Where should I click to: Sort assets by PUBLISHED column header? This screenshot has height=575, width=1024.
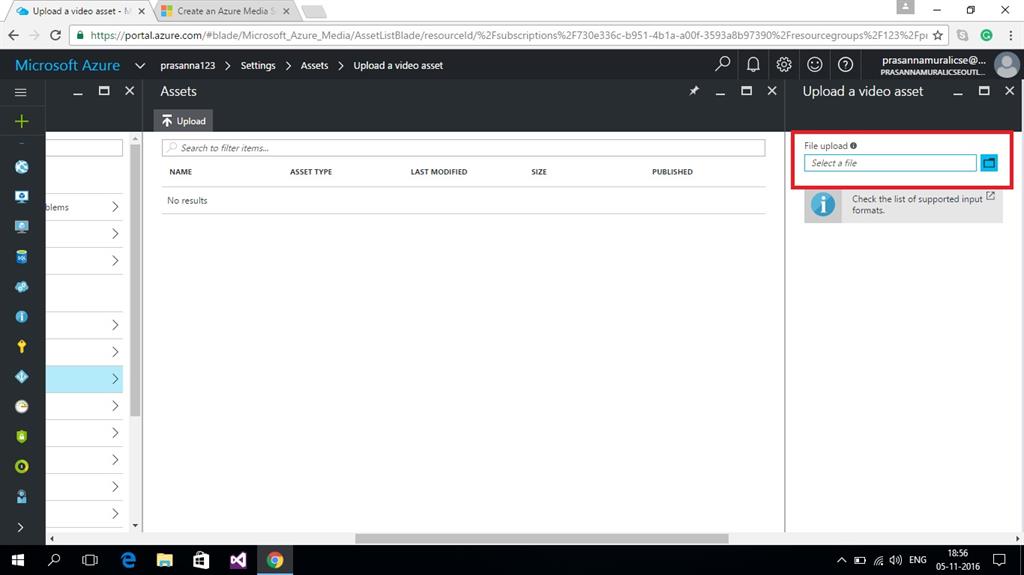pyautogui.click(x=672, y=172)
